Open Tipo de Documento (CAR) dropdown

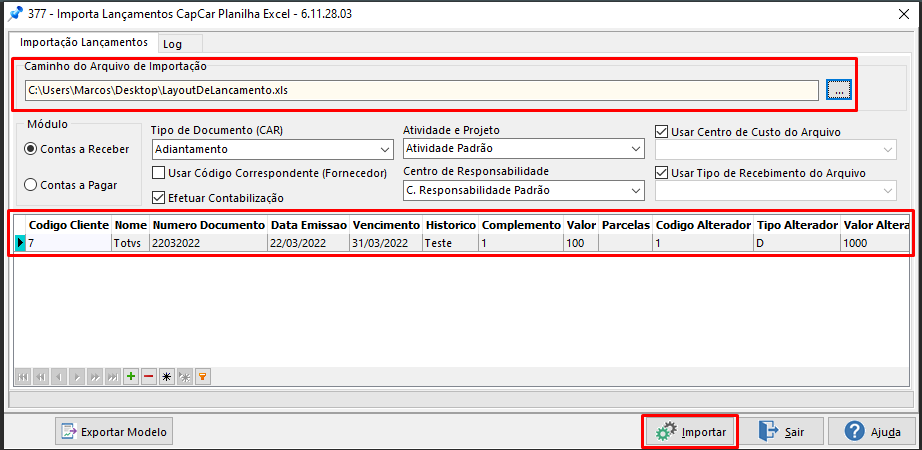[386, 150]
